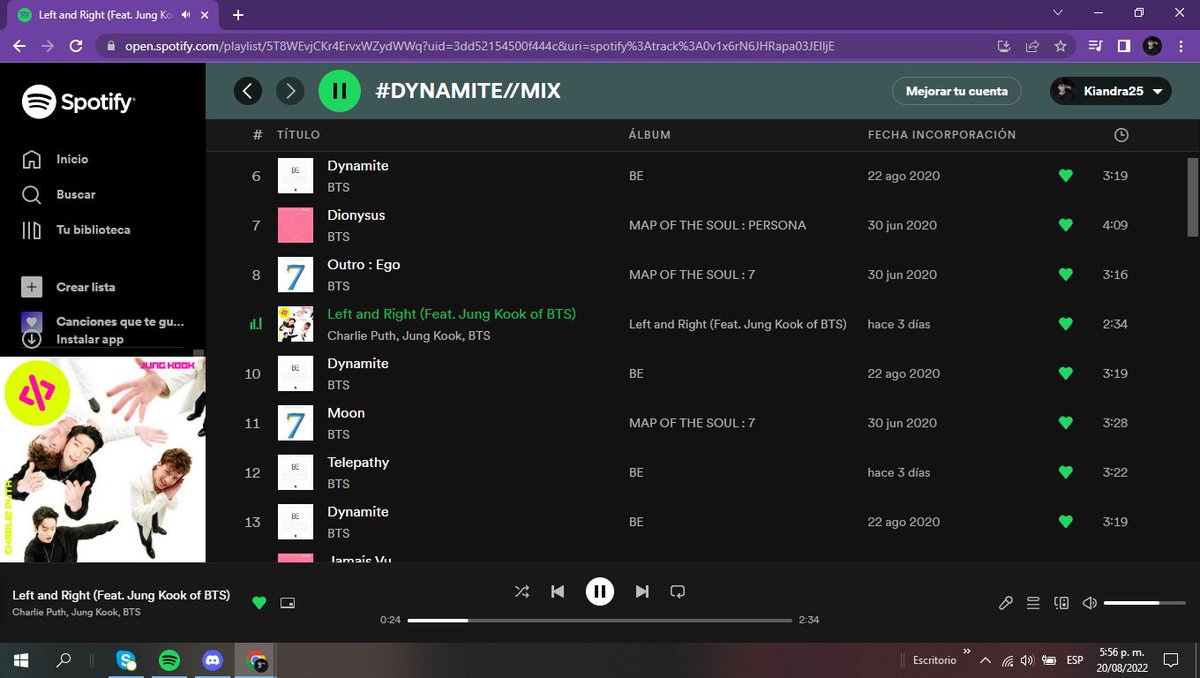Share this page from address bar

click(x=1032, y=46)
